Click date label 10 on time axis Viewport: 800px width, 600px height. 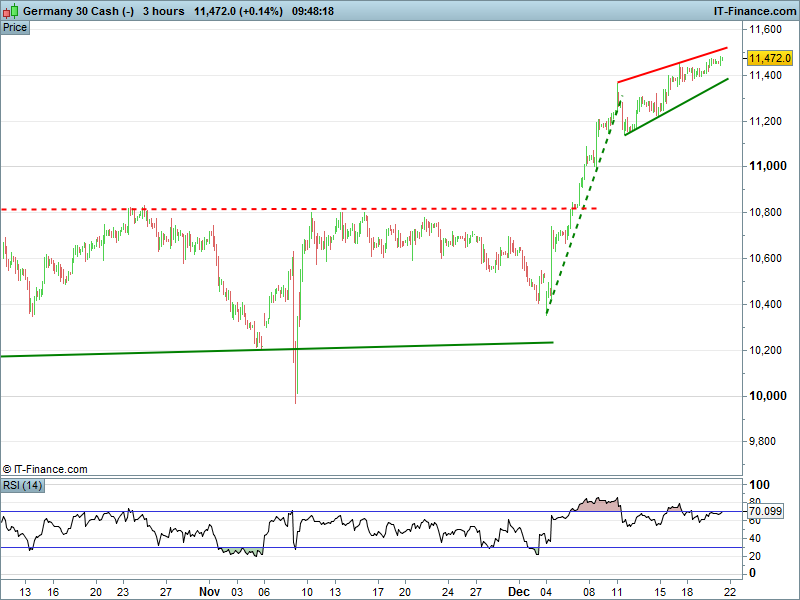pos(307,592)
